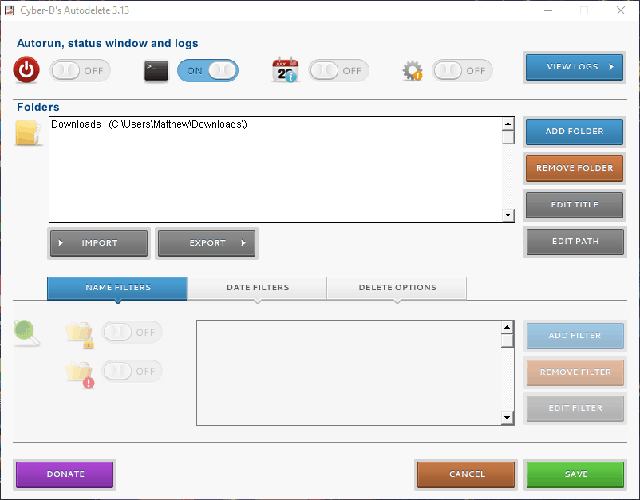Click the filter list scroll up arrow
The image size is (640, 500).
(x=507, y=327)
